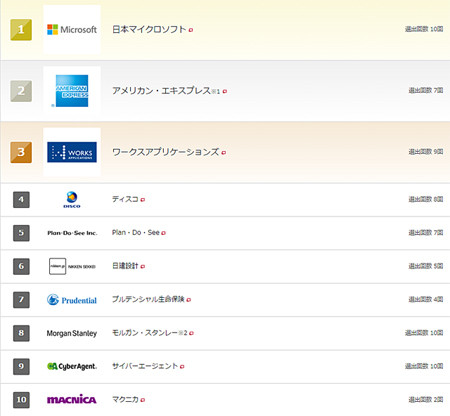Click the 選出回数 text in Microsoft row
This screenshot has width=450, height=416.
click(424, 29)
